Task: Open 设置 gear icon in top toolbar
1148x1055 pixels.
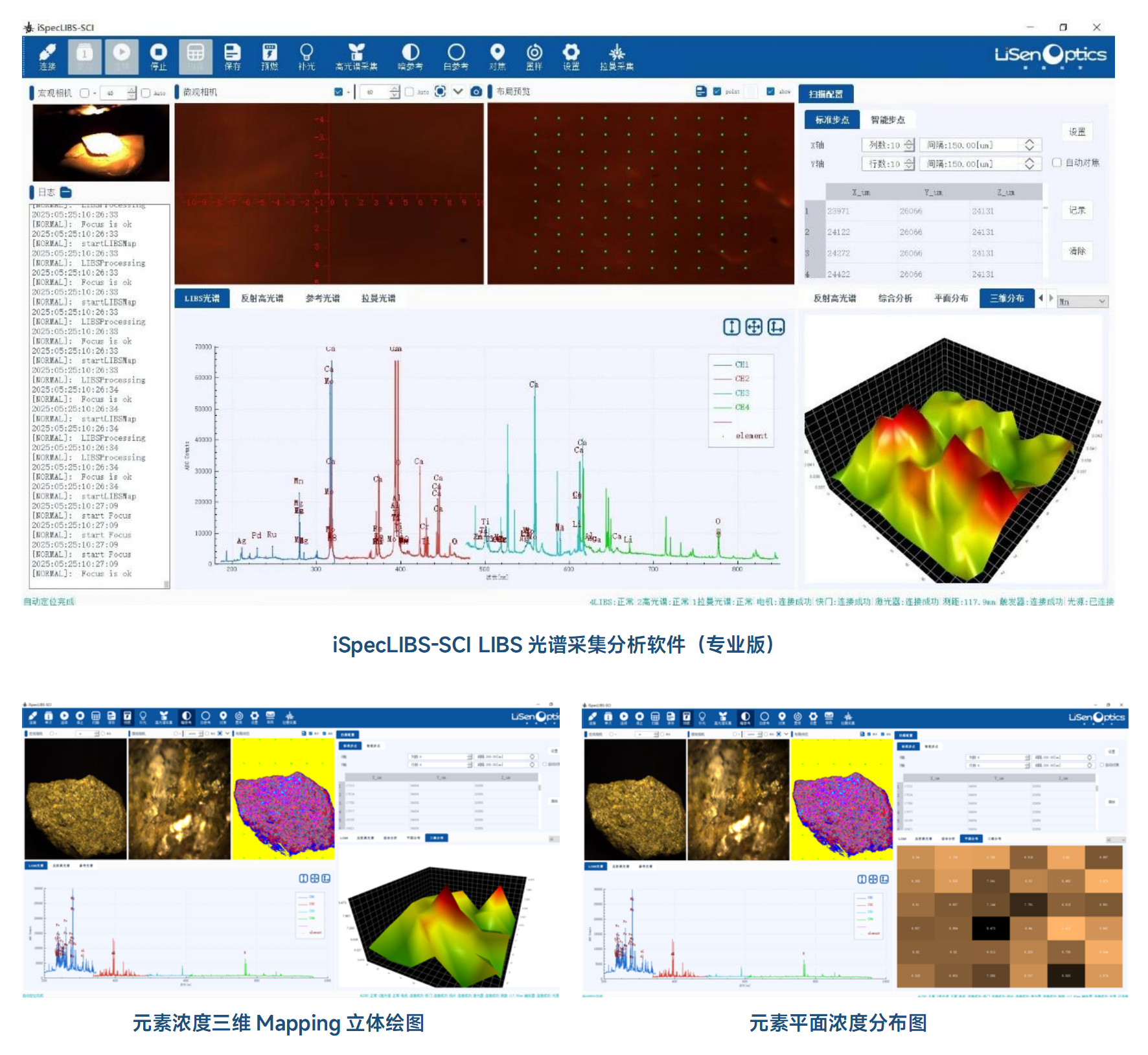Action: (571, 56)
